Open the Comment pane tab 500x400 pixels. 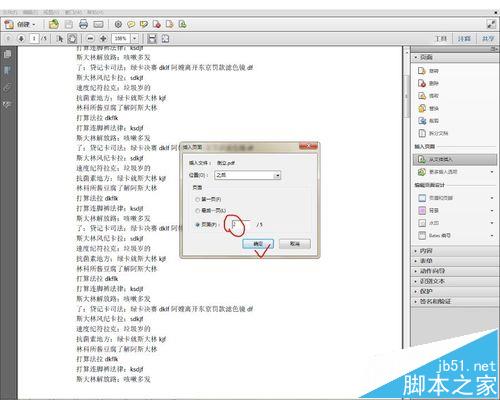pos(464,39)
